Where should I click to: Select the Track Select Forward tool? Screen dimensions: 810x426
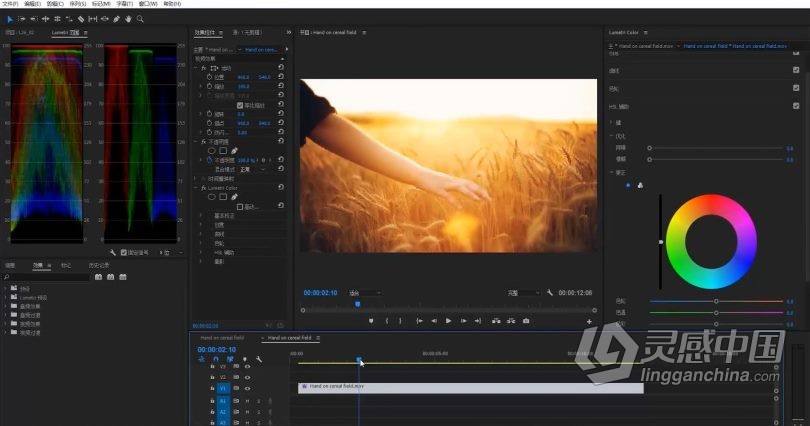pyautogui.click(x=22, y=19)
